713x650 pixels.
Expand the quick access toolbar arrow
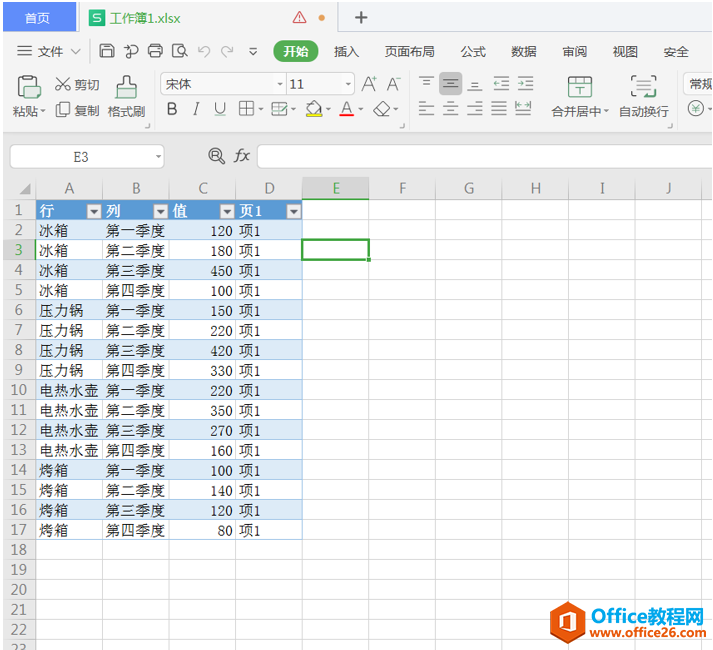click(x=253, y=52)
